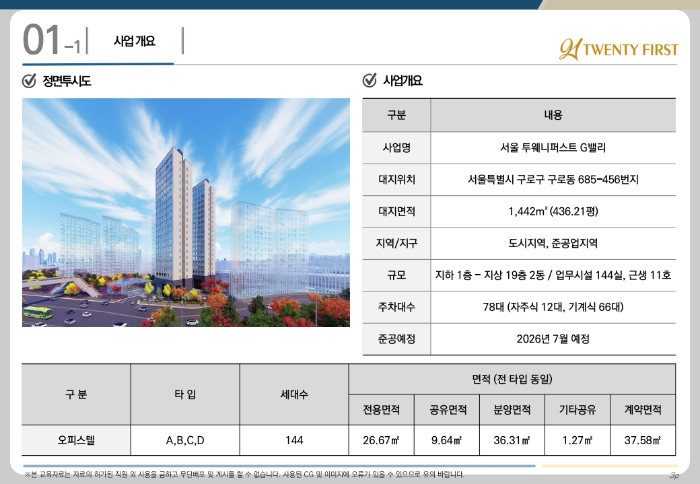Select the 기타공유 sub-header
The height and width of the screenshot is (484, 700).
(578, 410)
